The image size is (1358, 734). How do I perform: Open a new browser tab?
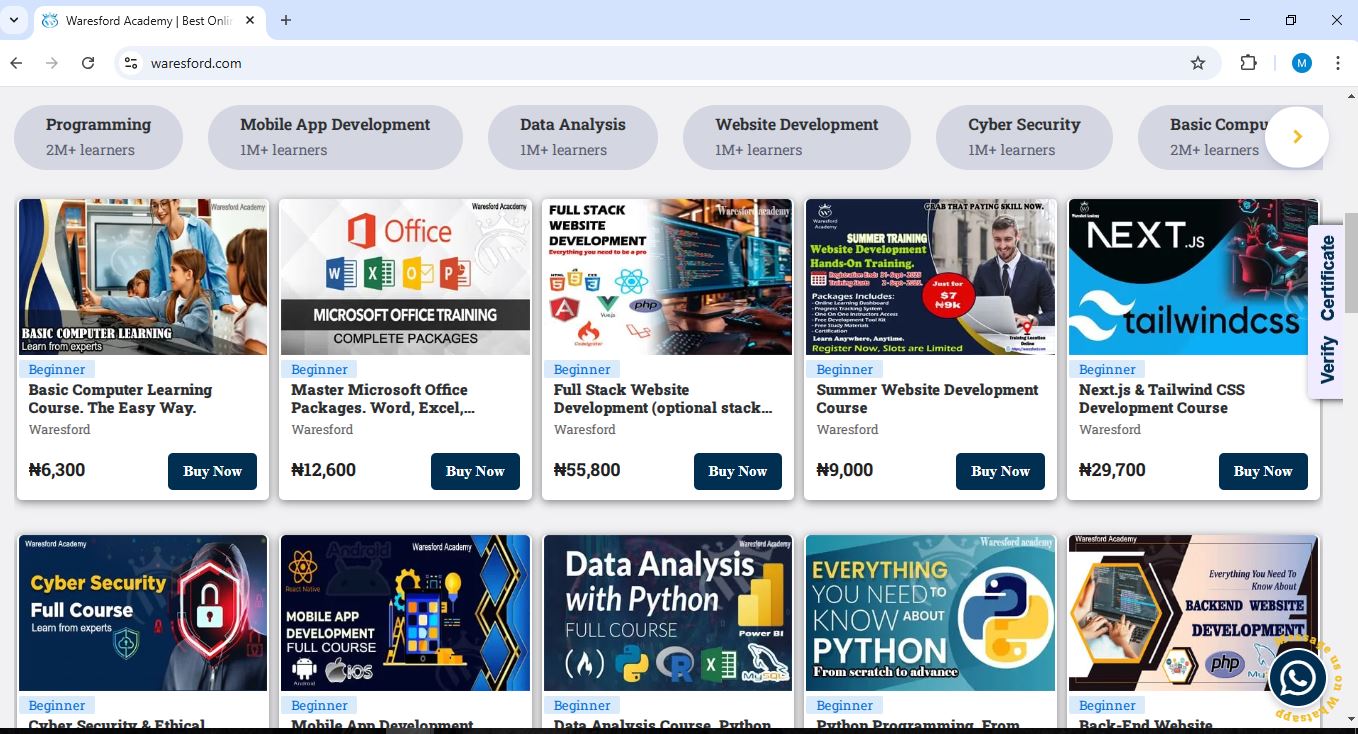pyautogui.click(x=286, y=20)
